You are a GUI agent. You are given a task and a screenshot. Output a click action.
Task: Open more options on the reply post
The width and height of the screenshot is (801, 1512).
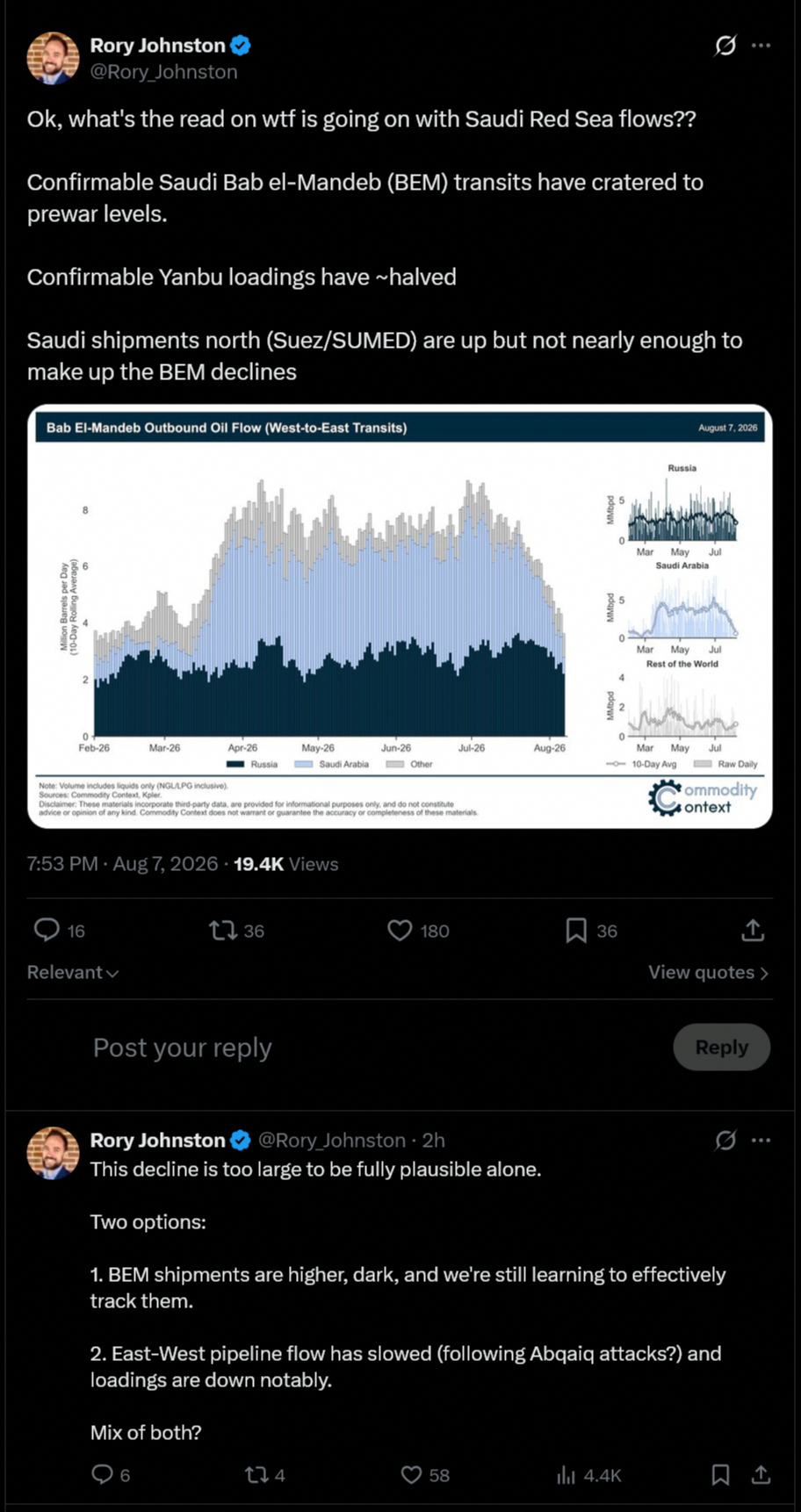(761, 1140)
